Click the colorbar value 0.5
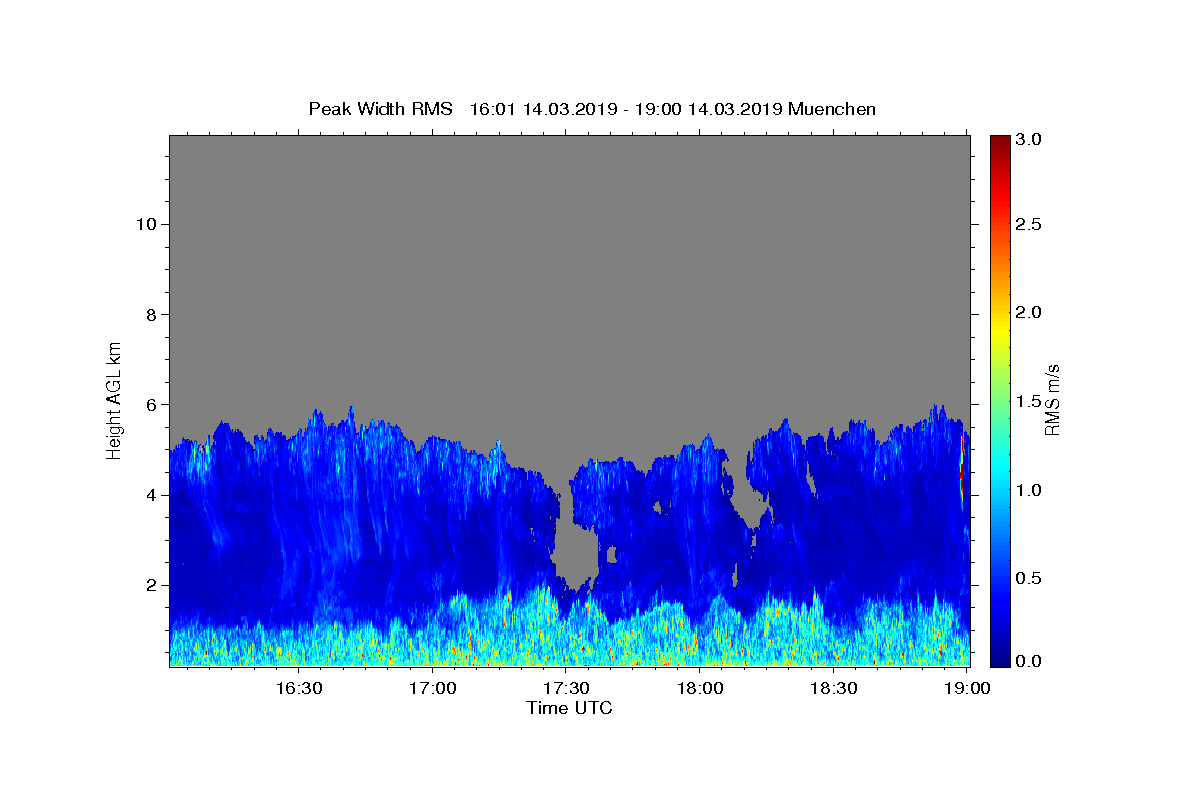Viewport: 1200px width, 800px height. 1029,578
